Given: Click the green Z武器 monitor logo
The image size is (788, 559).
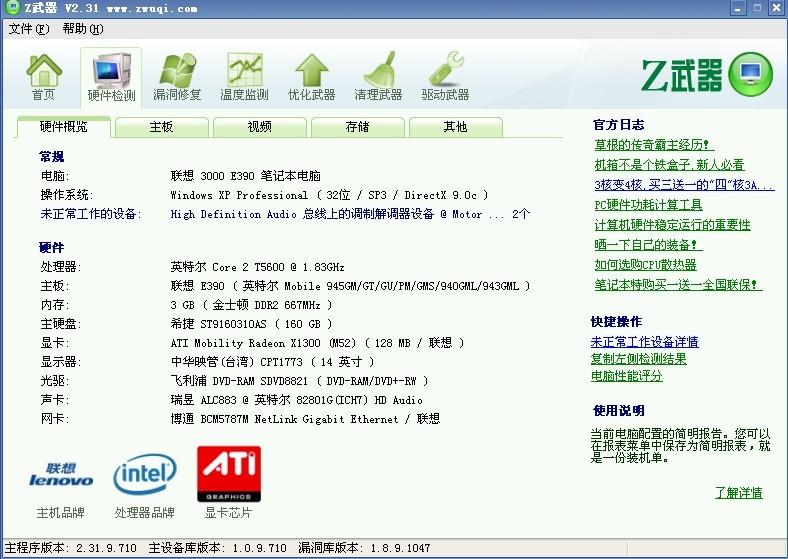Looking at the screenshot, I should pyautogui.click(x=750, y=74).
